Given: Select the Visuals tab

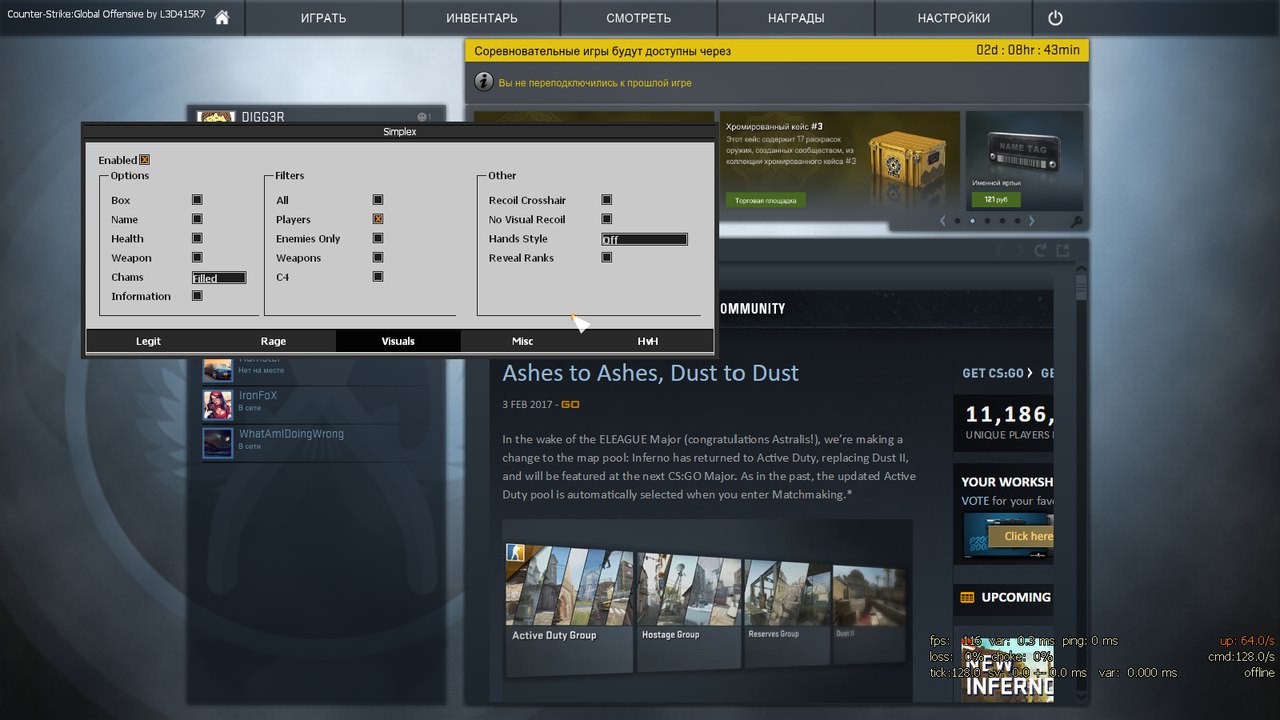Looking at the screenshot, I should click(x=398, y=341).
